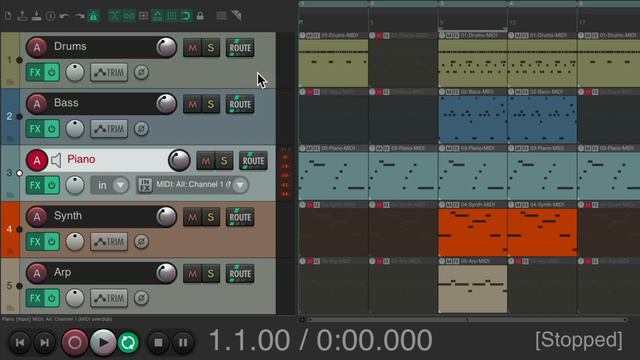Open the Piano 'in' record mode dropdown
Image resolution: width=640 pixels, height=360 pixels.
pos(109,185)
